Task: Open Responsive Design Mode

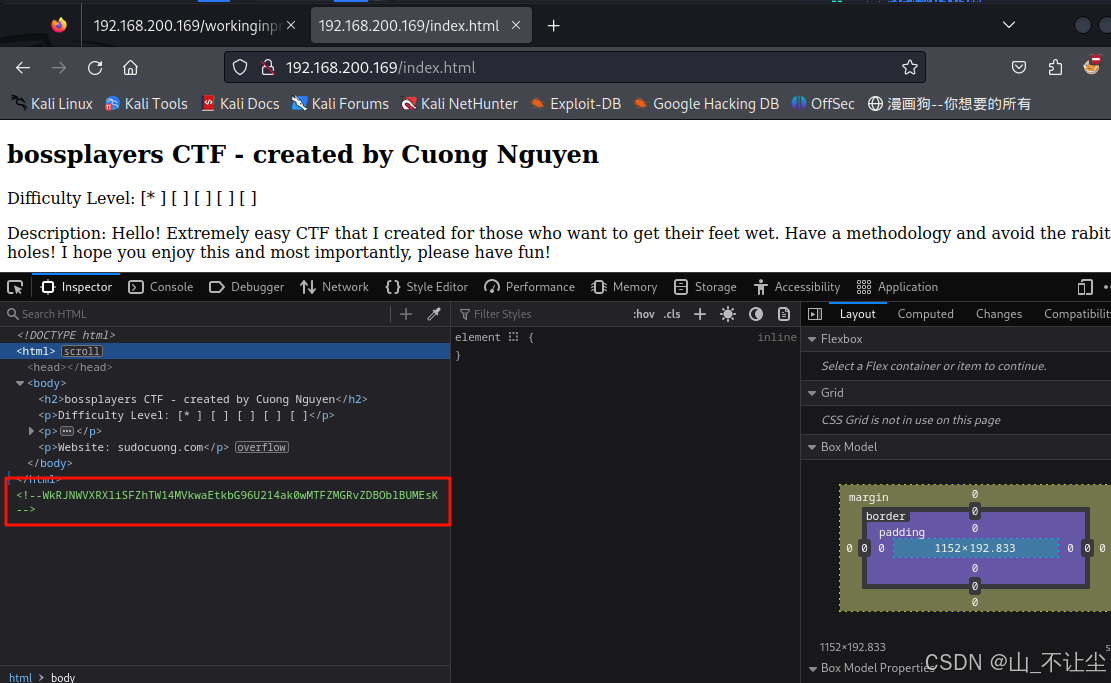Action: (1085, 287)
